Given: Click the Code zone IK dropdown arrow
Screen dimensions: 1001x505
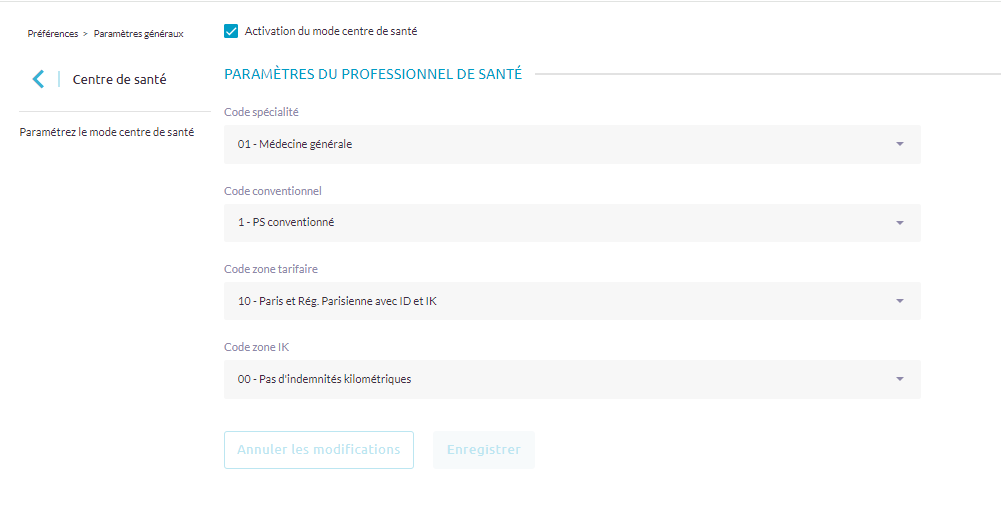Looking at the screenshot, I should (x=899, y=379).
